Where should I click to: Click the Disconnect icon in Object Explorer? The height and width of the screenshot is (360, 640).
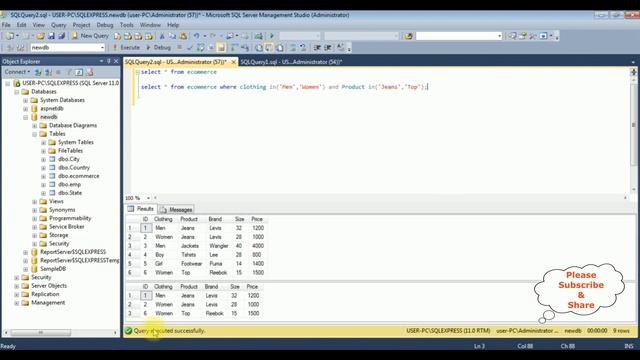48,72
